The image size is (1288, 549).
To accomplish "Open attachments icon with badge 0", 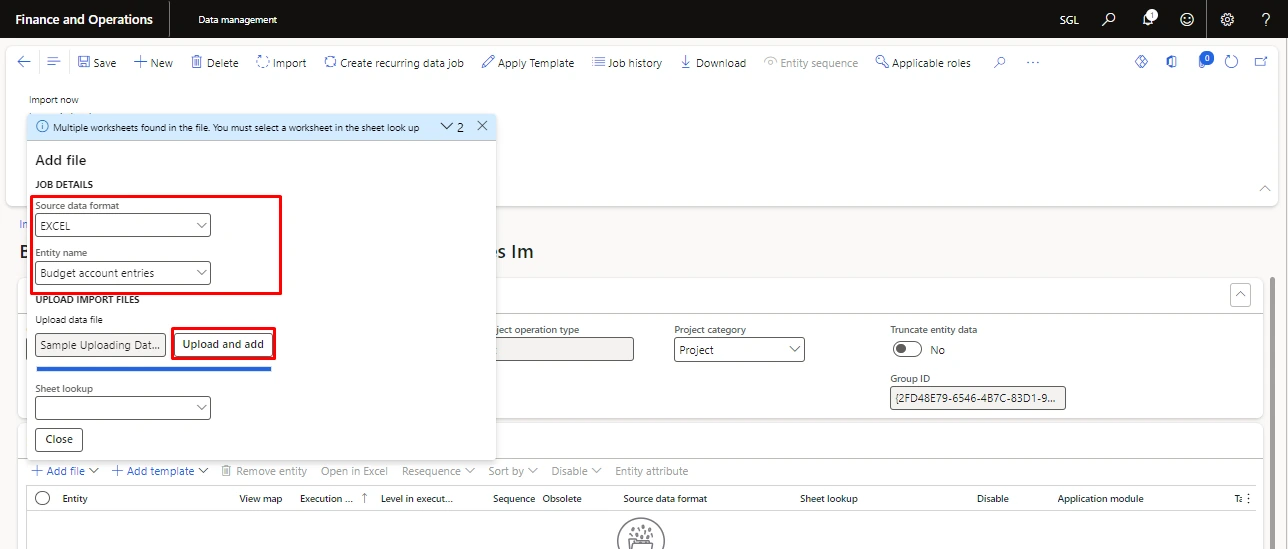I will [x=1205, y=61].
